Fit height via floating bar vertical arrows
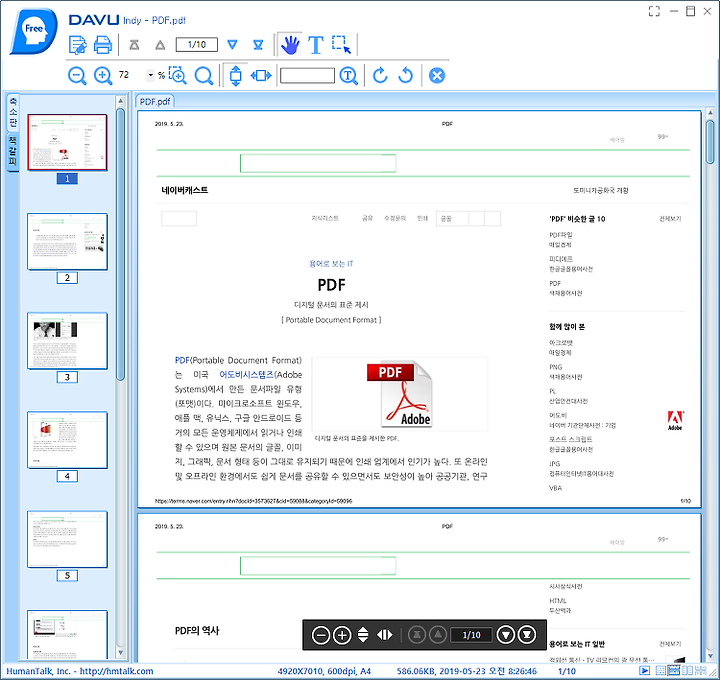 click(x=363, y=635)
